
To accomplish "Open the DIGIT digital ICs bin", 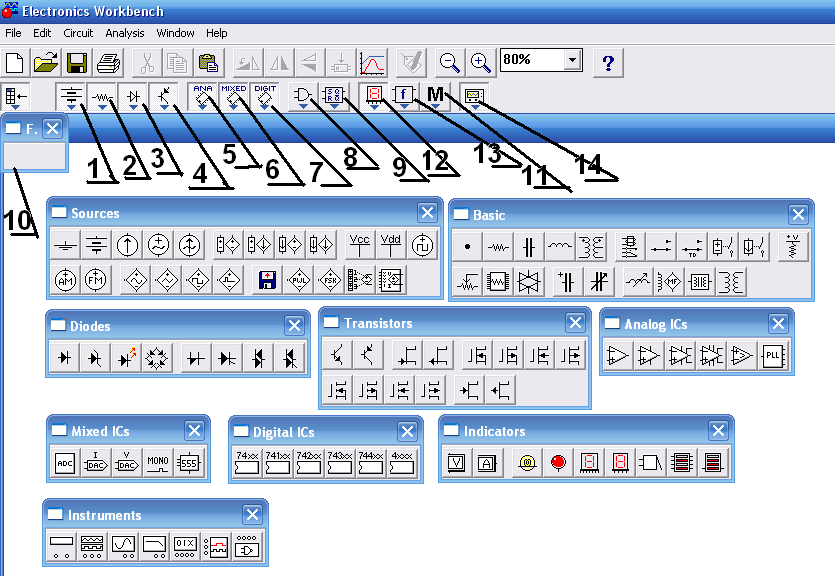I will (x=265, y=97).
